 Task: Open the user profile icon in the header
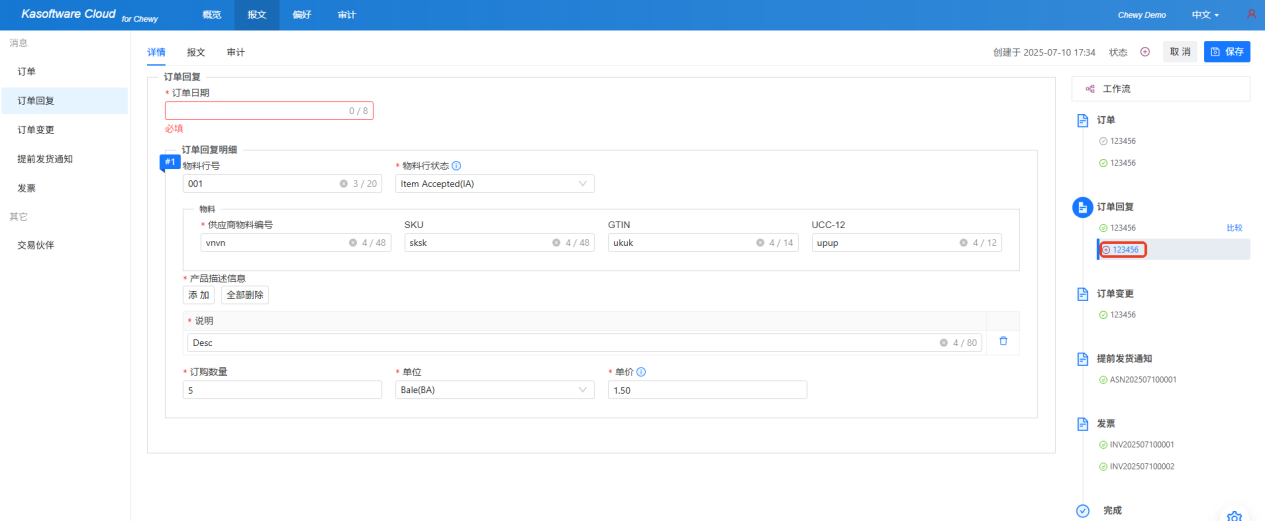click(1251, 15)
